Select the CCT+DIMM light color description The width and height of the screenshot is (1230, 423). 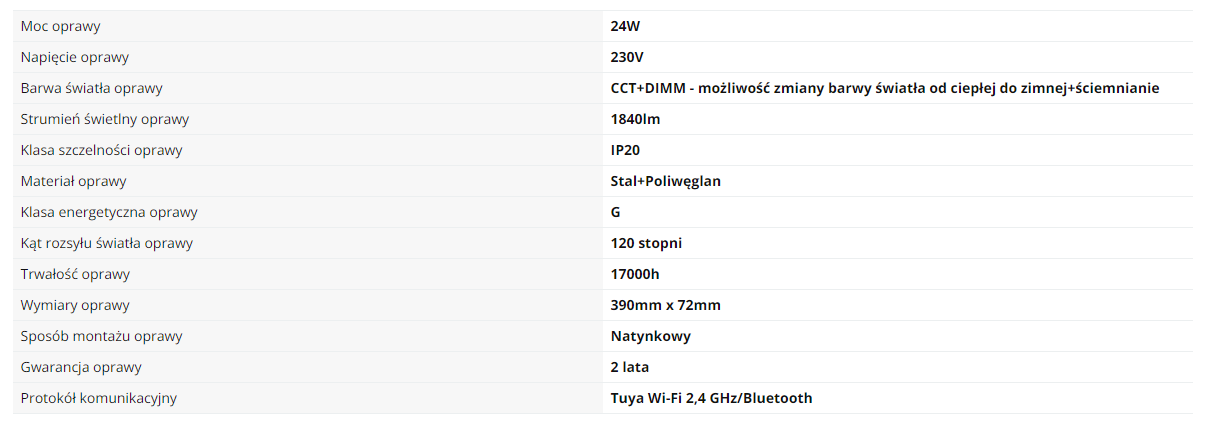click(x=885, y=88)
